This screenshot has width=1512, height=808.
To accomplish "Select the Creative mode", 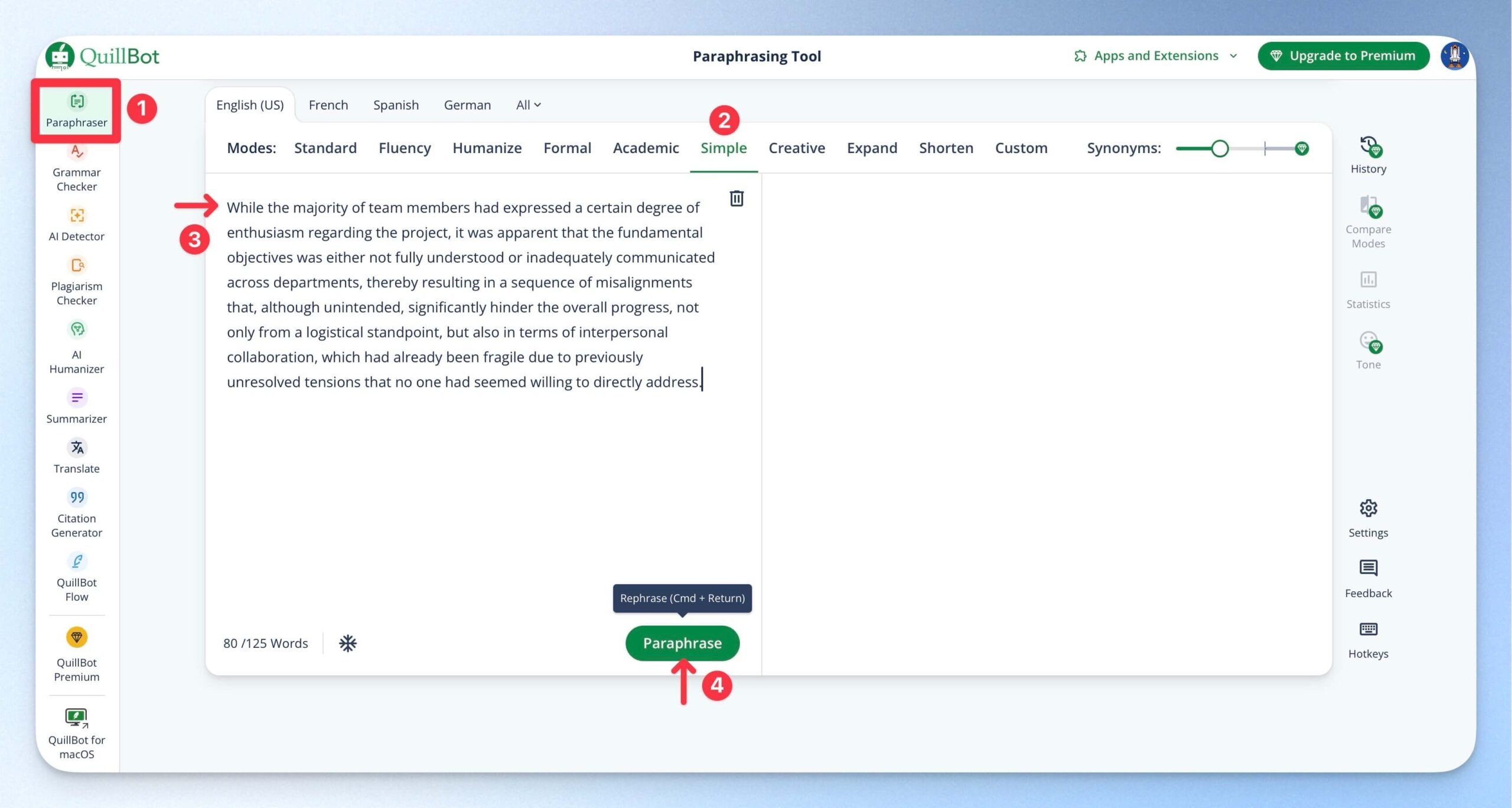I will point(797,148).
